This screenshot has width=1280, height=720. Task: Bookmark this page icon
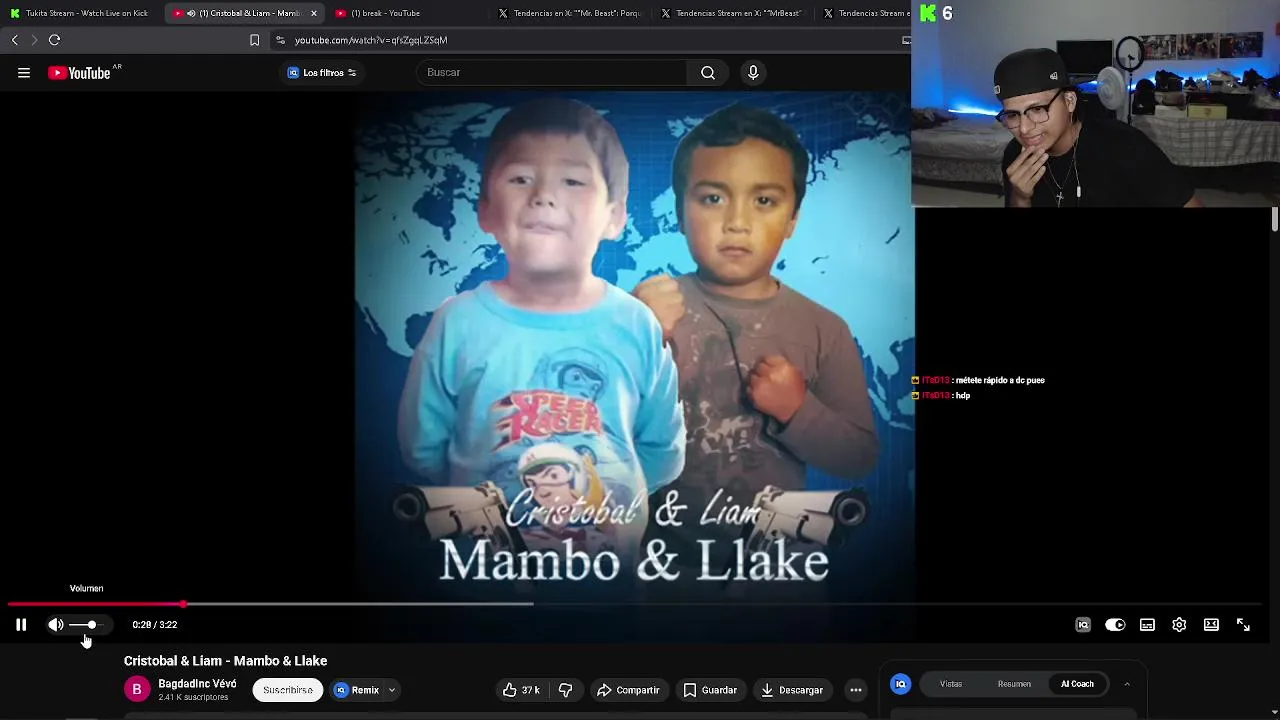tap(254, 40)
